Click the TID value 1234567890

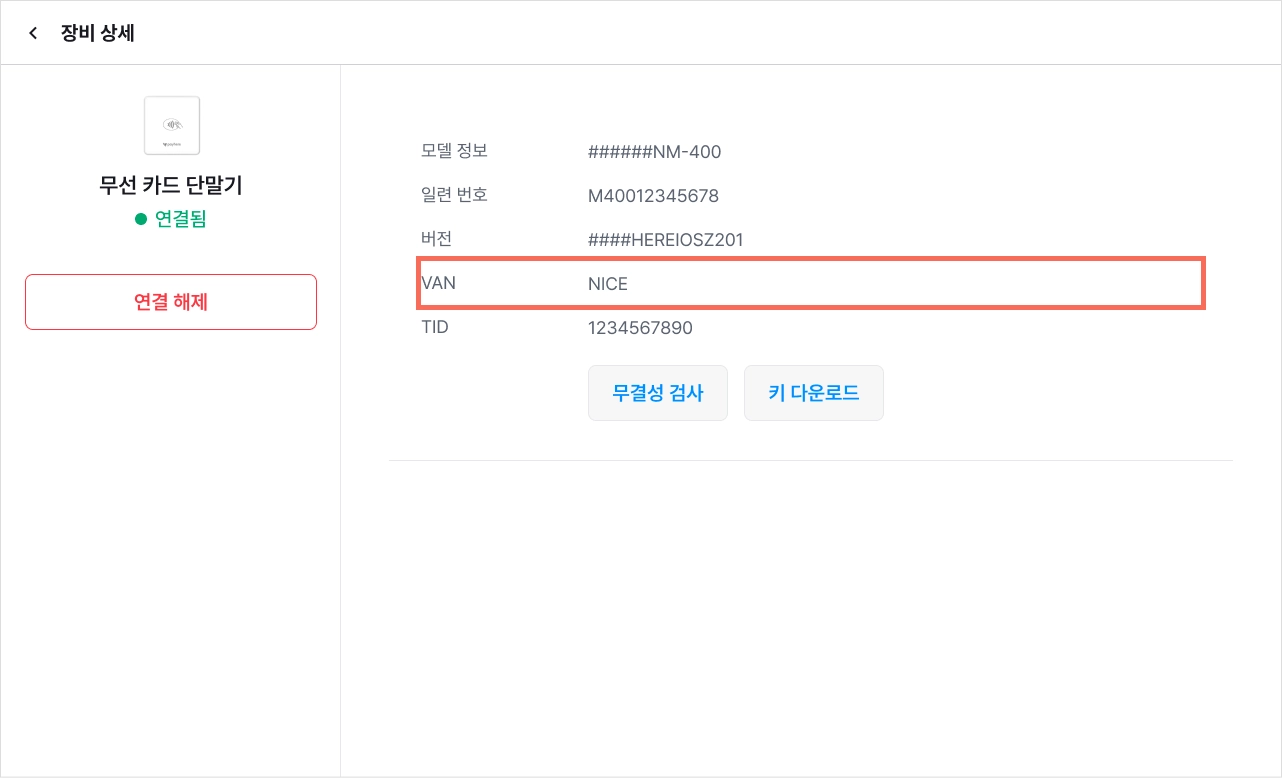[640, 328]
